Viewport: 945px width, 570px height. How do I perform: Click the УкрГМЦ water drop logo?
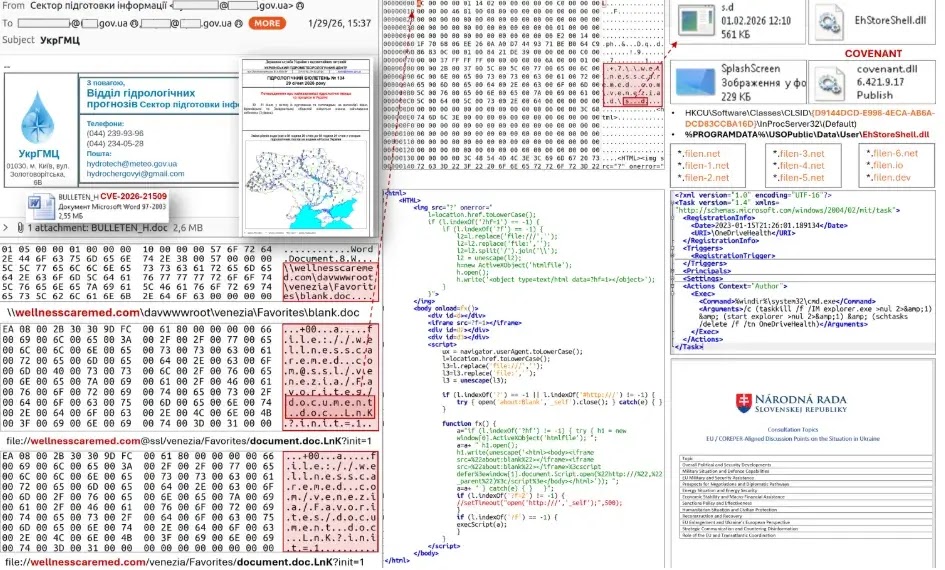coord(38,117)
